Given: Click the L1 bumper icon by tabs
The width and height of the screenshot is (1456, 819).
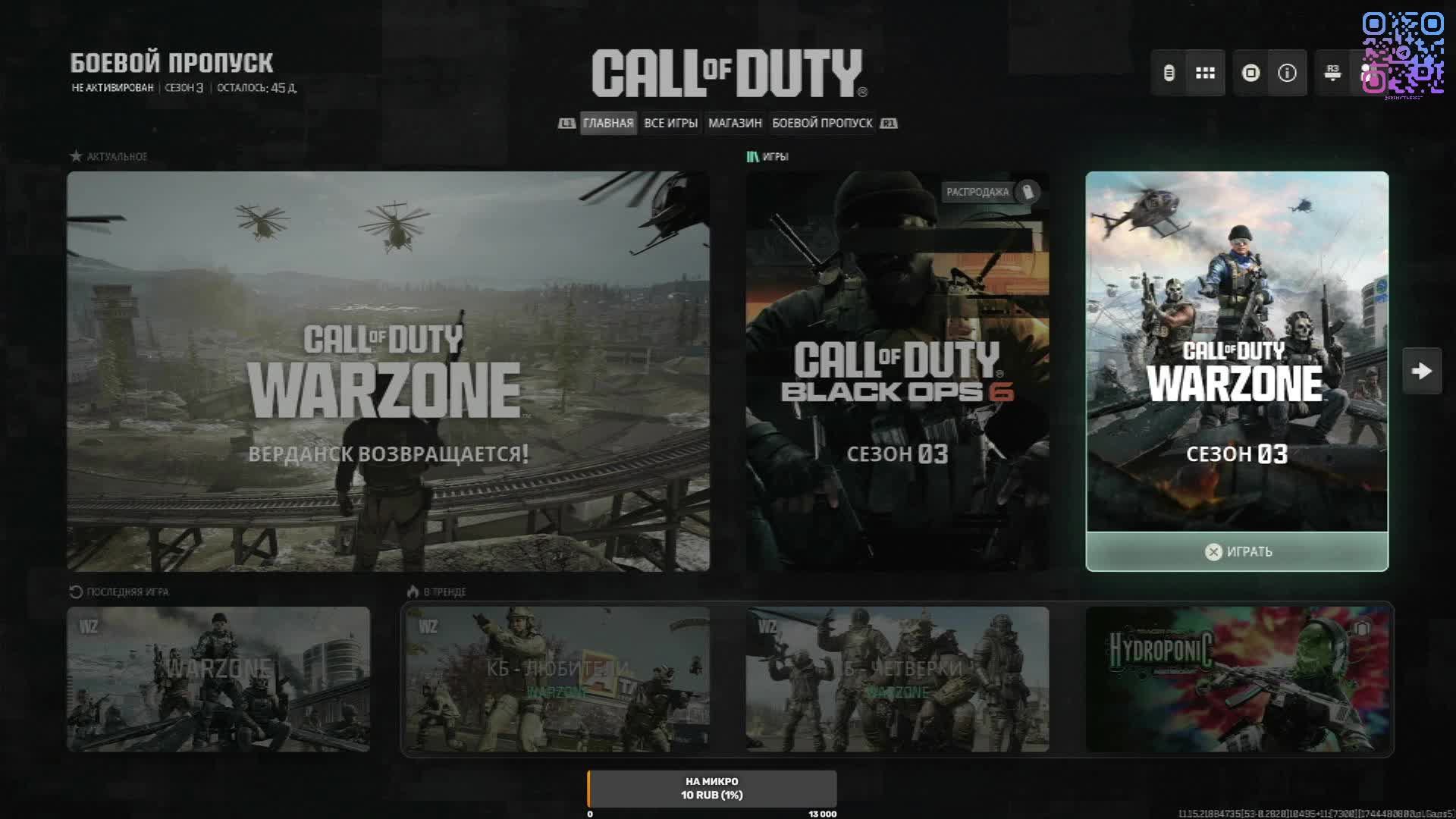Looking at the screenshot, I should click(x=566, y=123).
